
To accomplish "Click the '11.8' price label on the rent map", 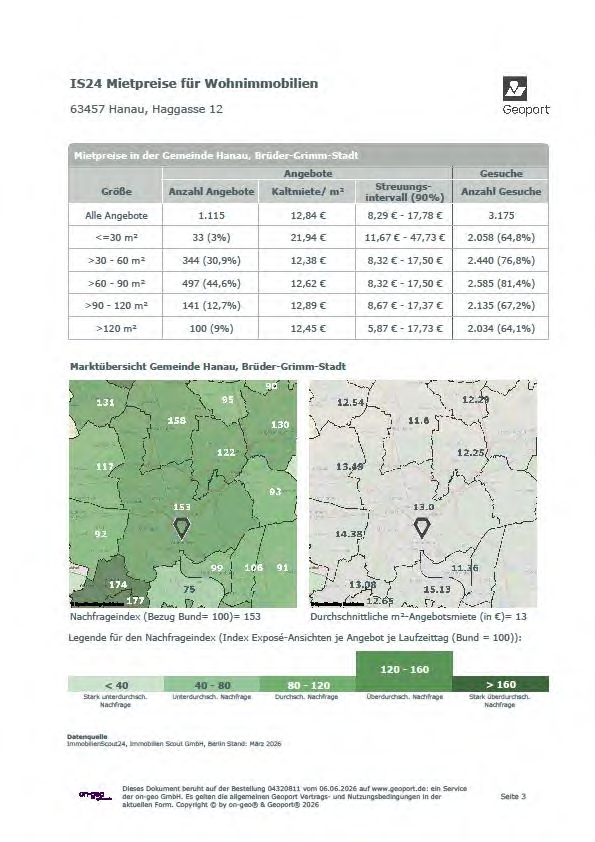I will [x=418, y=420].
